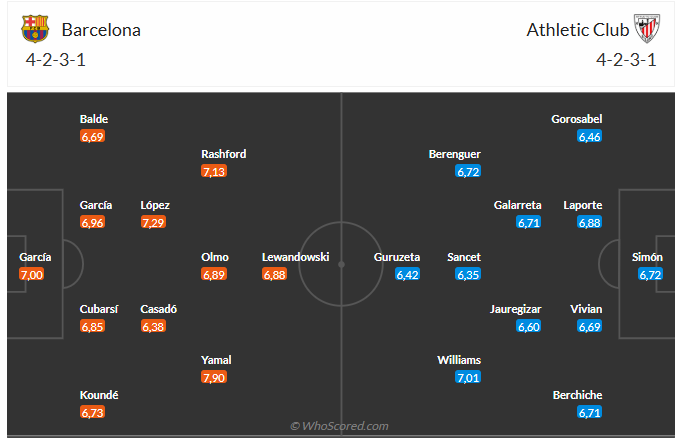Open Lewandowski's player name

click(295, 257)
